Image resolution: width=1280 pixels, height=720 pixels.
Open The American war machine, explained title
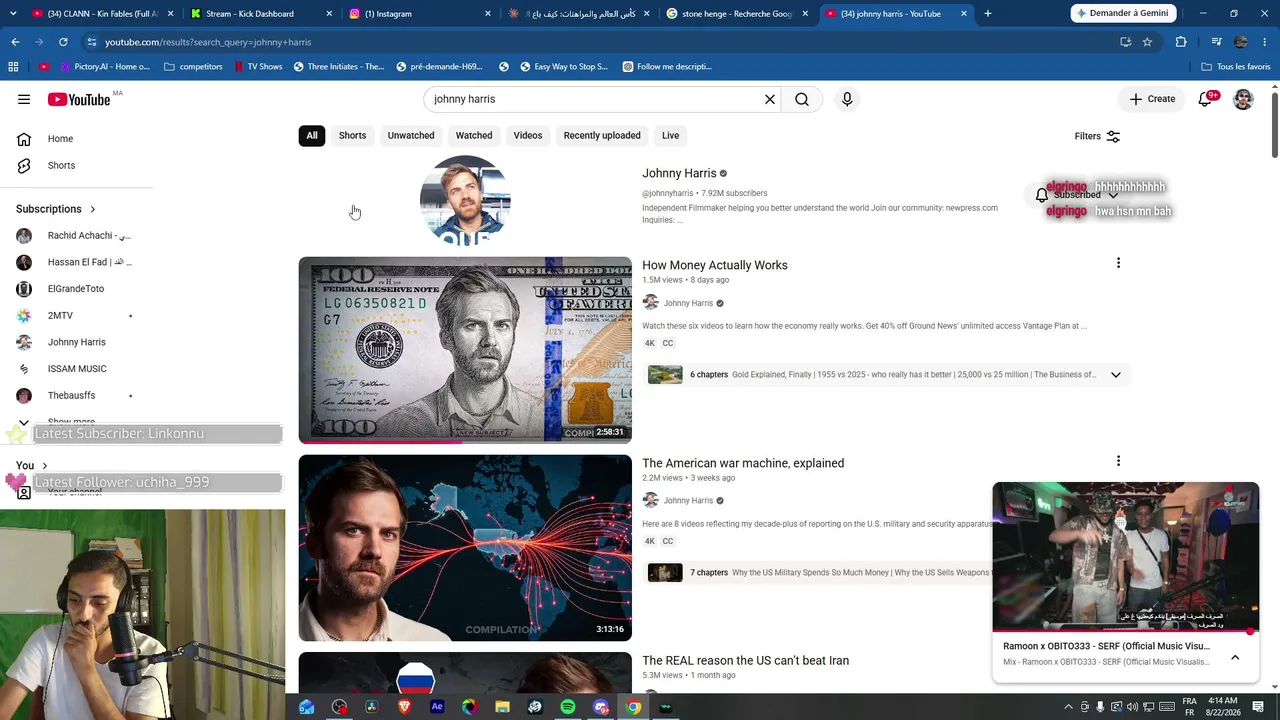point(743,463)
